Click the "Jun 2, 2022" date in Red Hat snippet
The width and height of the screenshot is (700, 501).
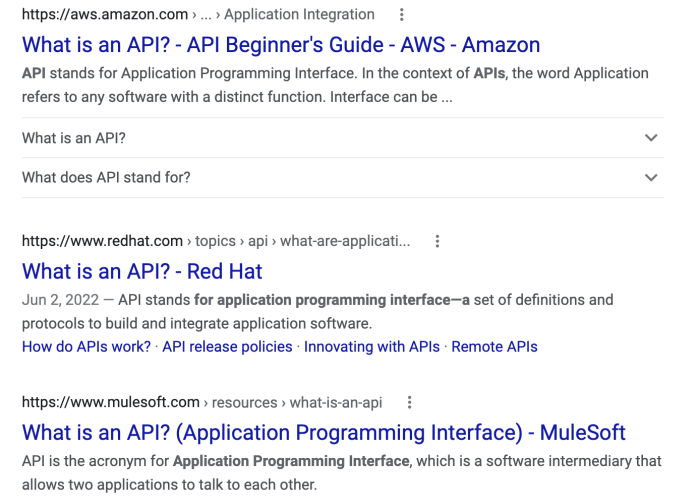[60, 300]
